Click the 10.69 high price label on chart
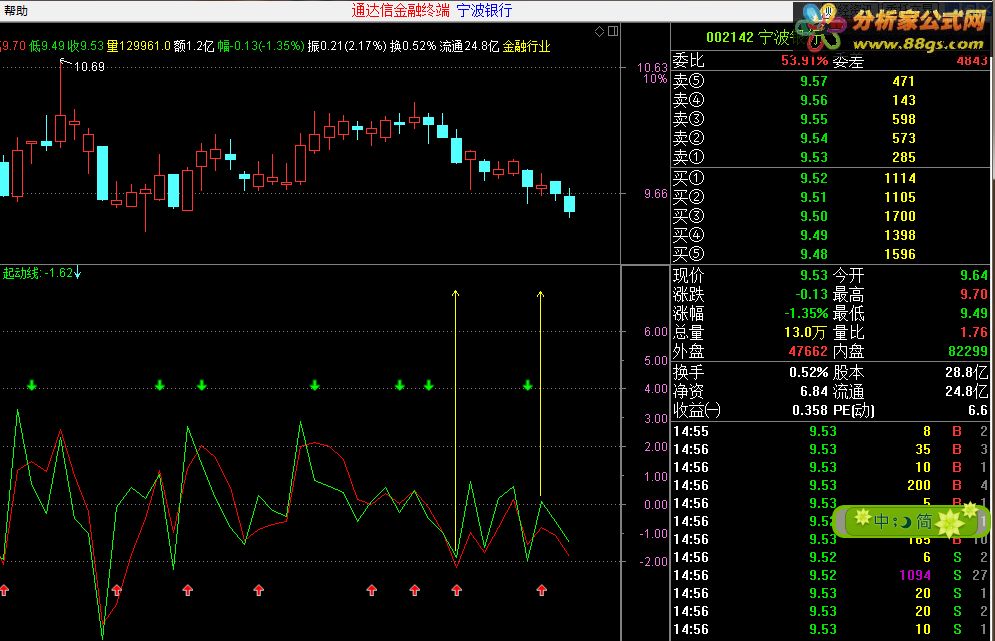The height and width of the screenshot is (641, 995). tap(89, 67)
